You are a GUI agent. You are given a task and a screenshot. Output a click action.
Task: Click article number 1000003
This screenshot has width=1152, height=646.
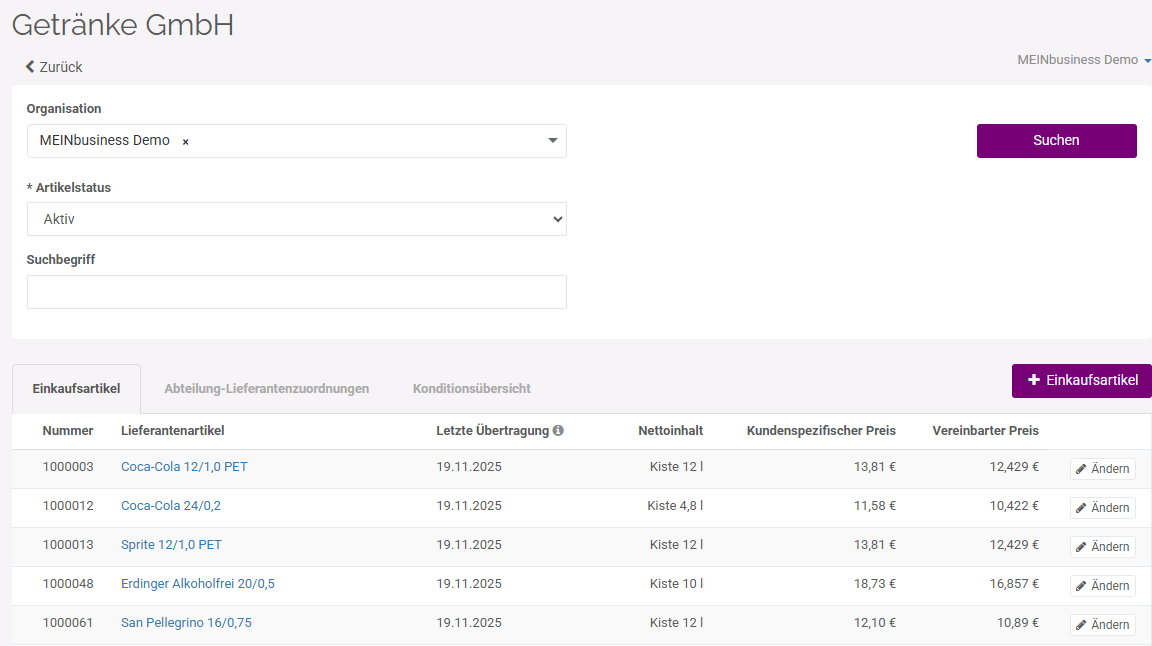tap(68, 467)
